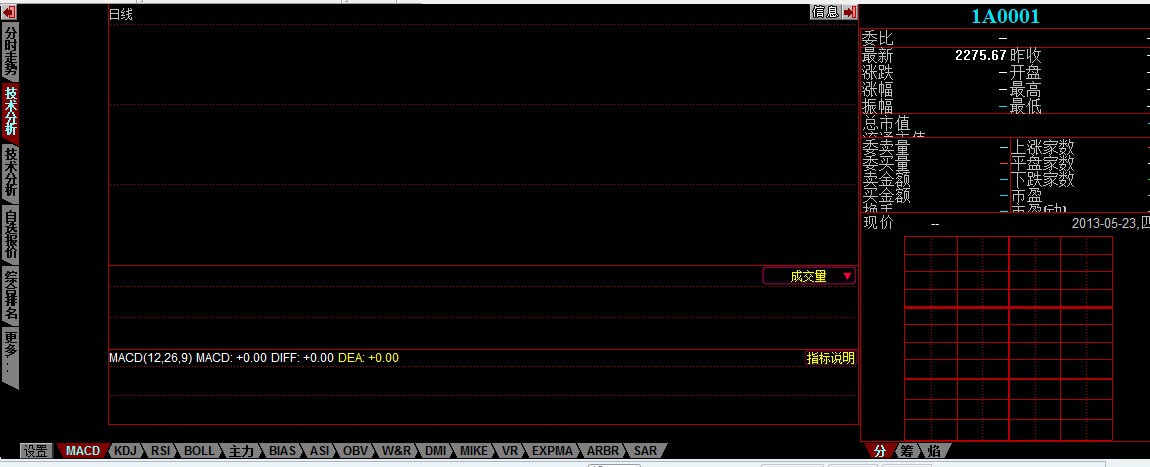Click the 1A0001 stock code title
1150x467 pixels.
point(1005,16)
